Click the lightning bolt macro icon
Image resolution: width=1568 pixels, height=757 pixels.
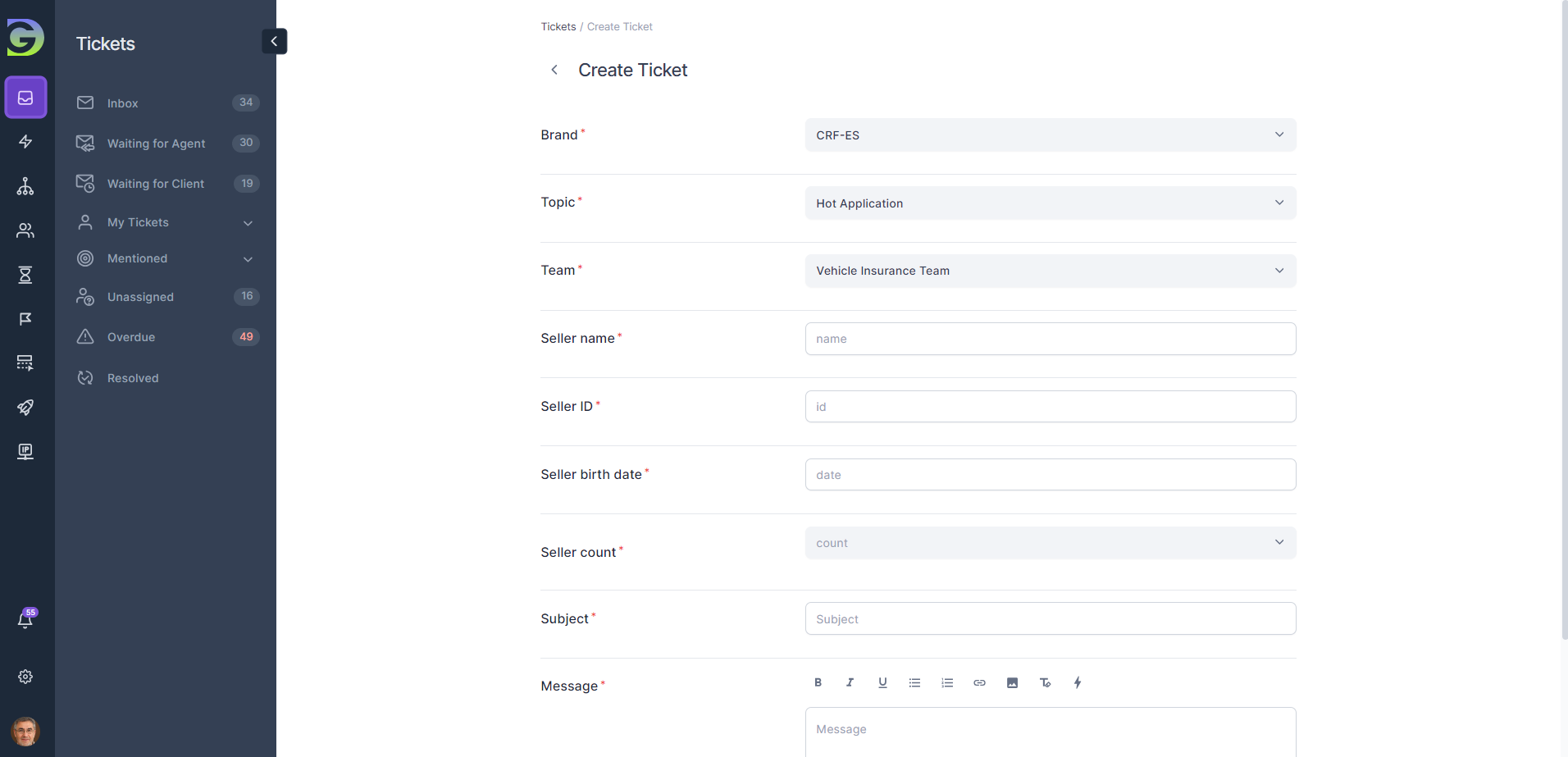click(1078, 682)
